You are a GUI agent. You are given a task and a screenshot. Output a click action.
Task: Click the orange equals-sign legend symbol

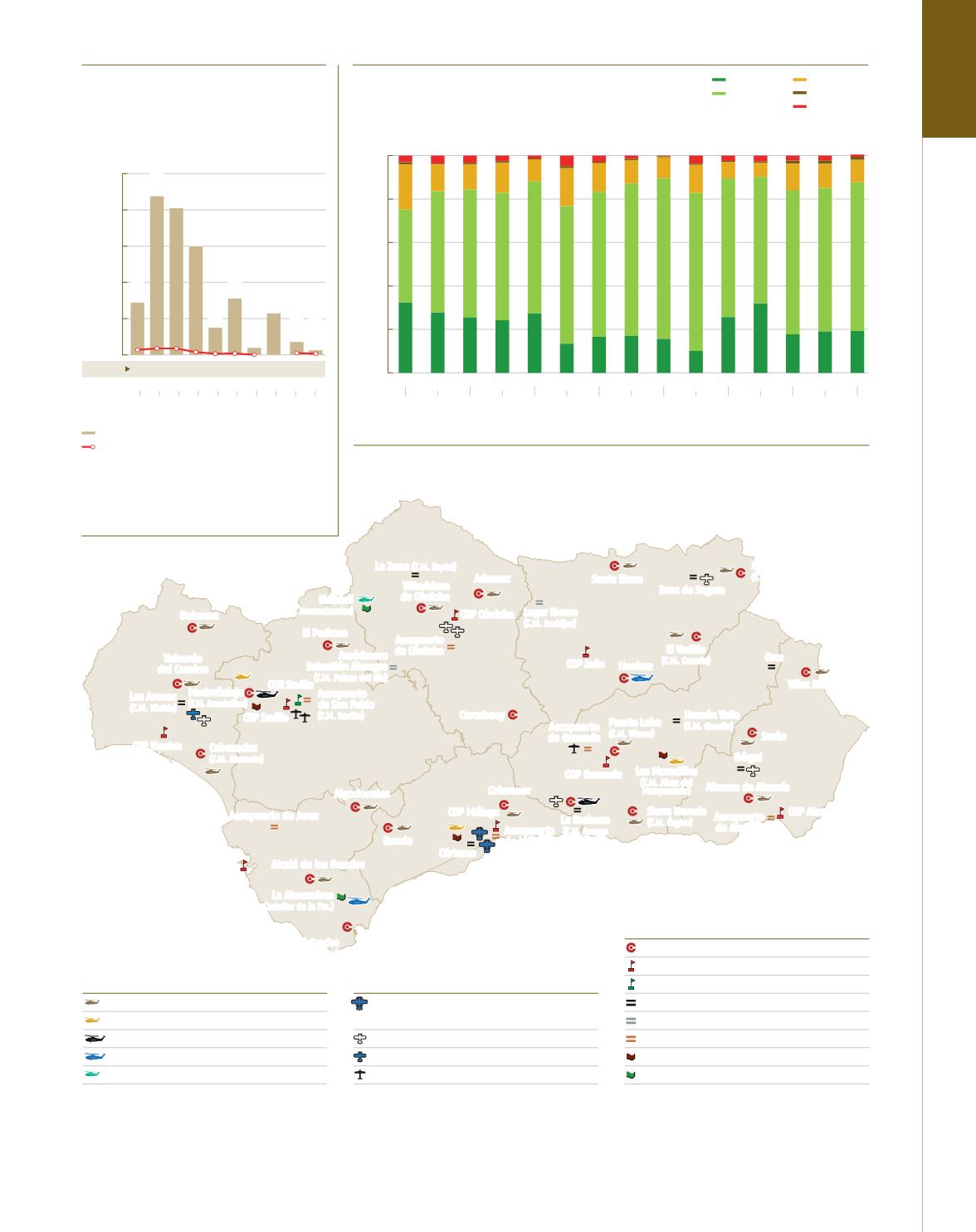click(631, 1039)
